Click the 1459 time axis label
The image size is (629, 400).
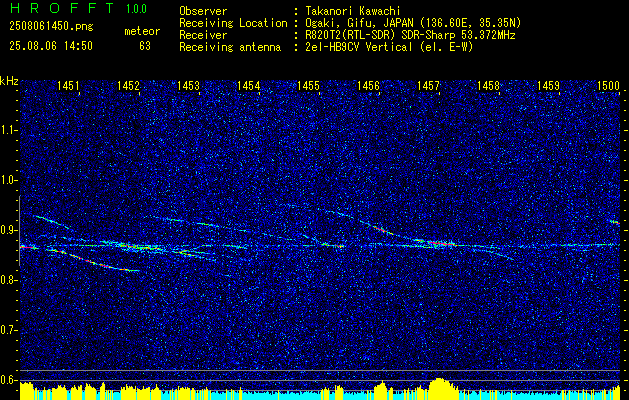coord(548,85)
